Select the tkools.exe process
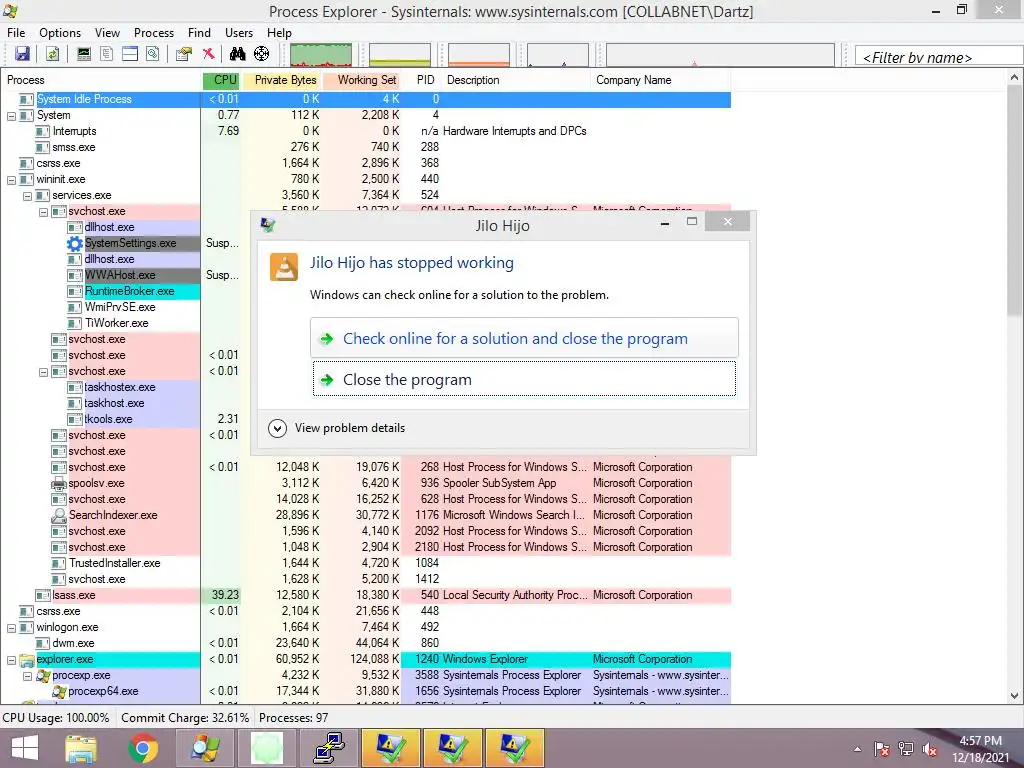1024x768 pixels. point(108,419)
